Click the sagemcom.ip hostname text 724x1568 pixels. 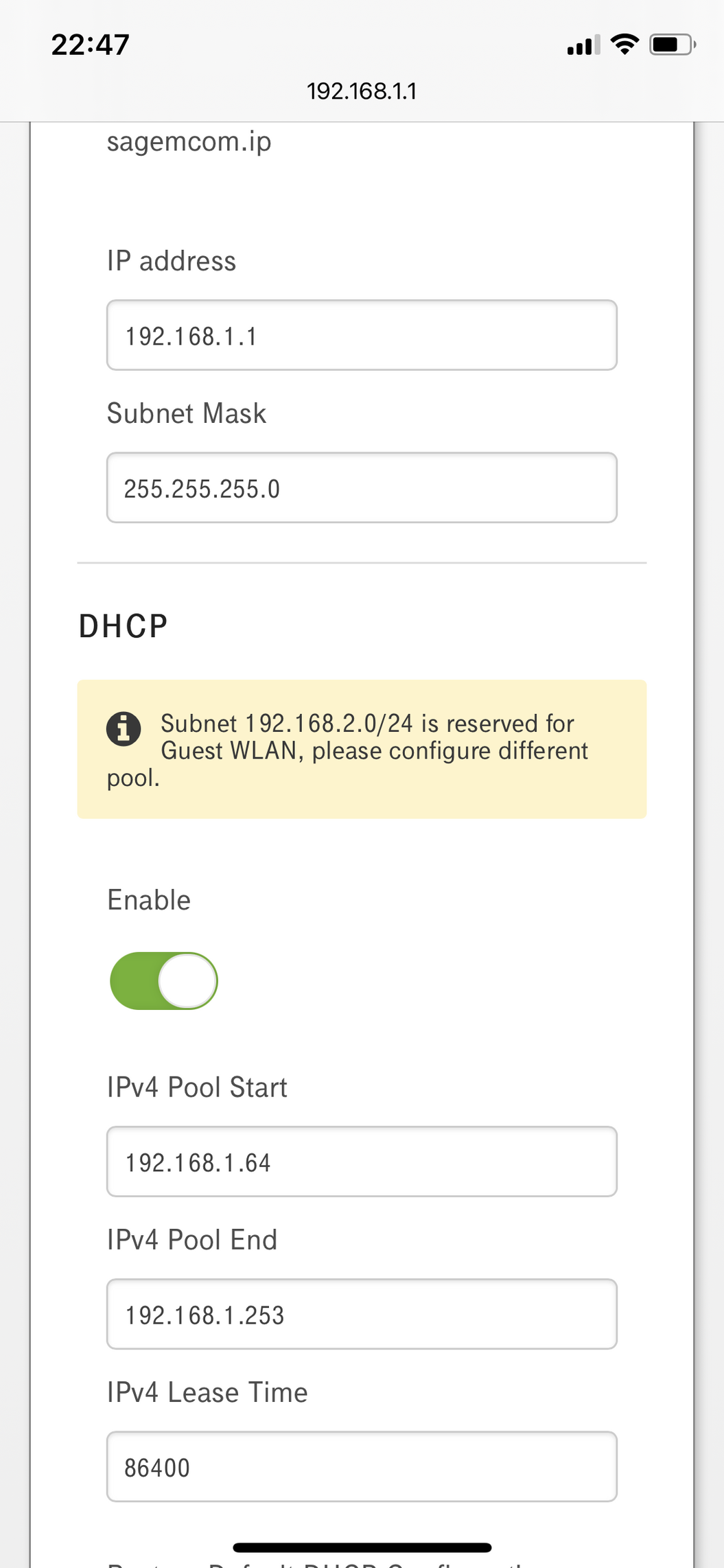coord(189,141)
